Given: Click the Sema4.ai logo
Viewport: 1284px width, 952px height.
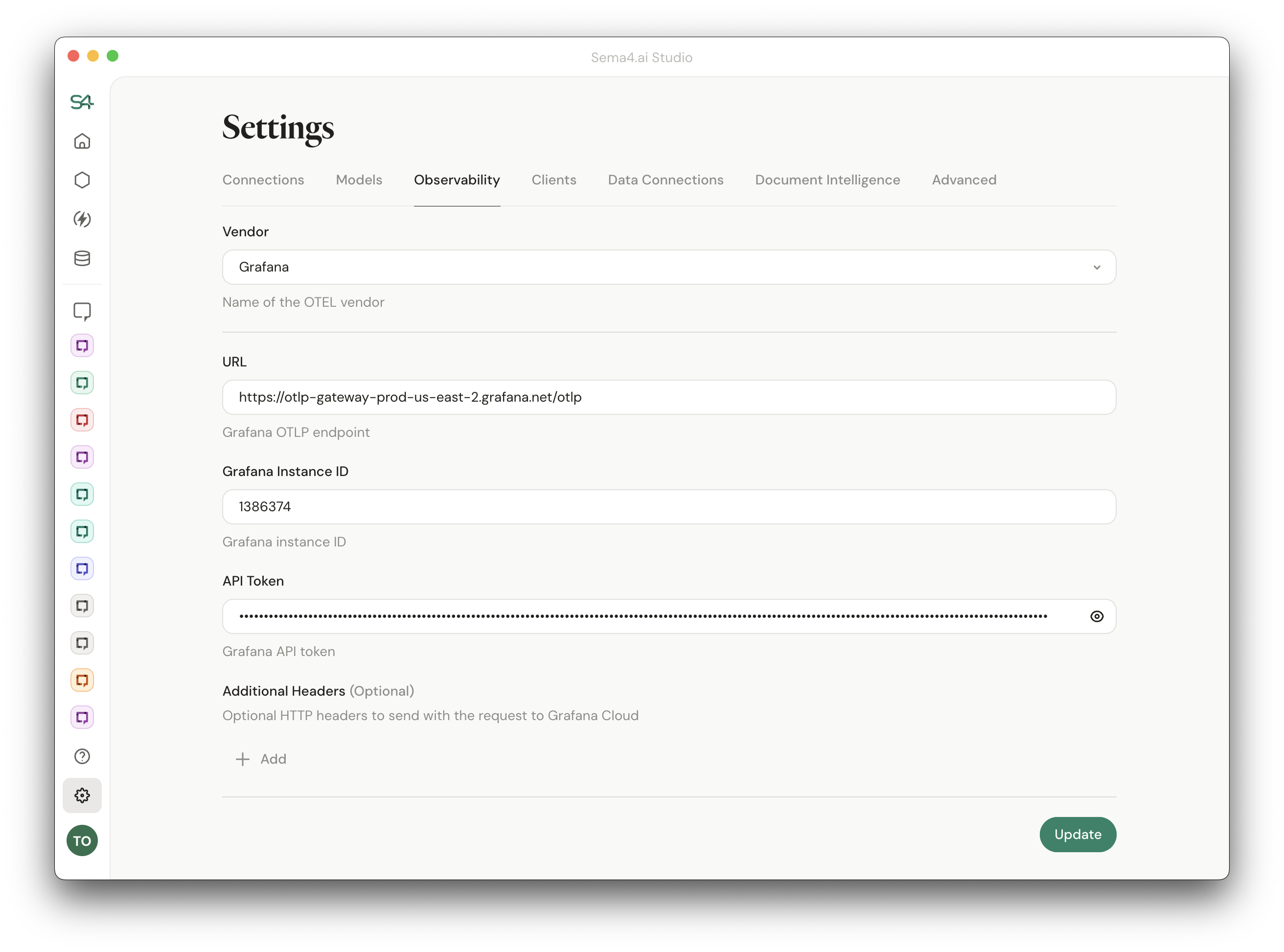Looking at the screenshot, I should (82, 101).
